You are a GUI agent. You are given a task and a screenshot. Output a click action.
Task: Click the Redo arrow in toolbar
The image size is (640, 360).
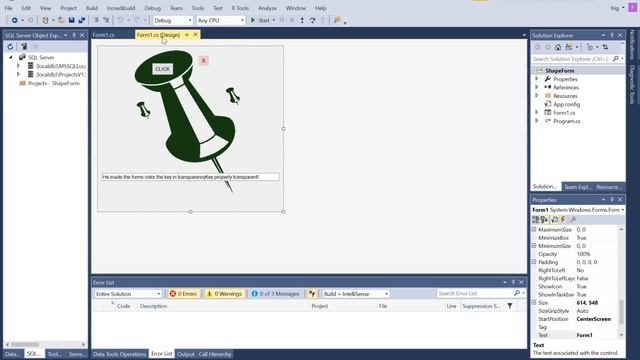point(137,20)
